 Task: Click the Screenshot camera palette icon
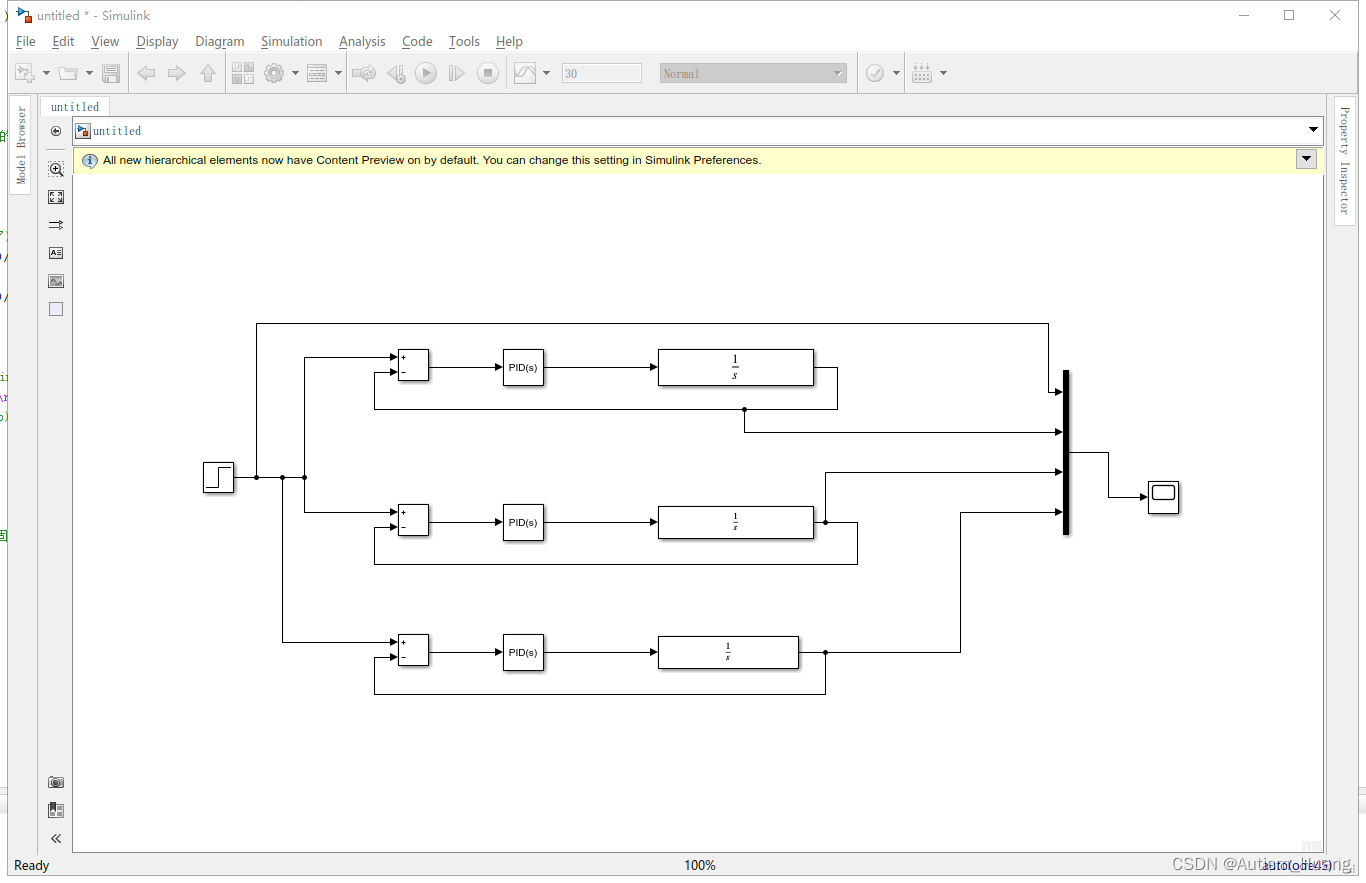[x=56, y=782]
